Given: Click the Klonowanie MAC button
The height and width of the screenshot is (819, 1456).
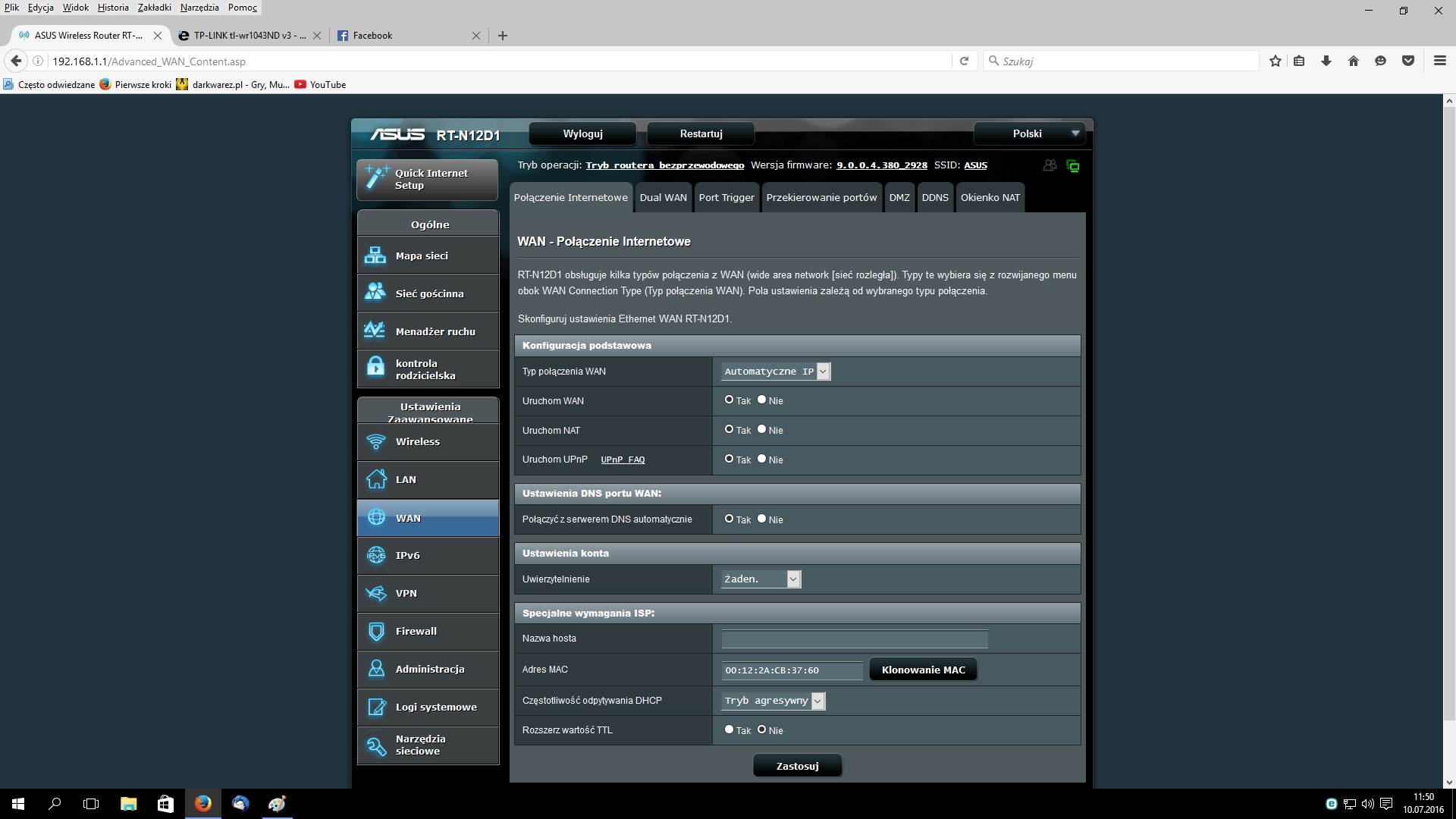Looking at the screenshot, I should [x=923, y=670].
